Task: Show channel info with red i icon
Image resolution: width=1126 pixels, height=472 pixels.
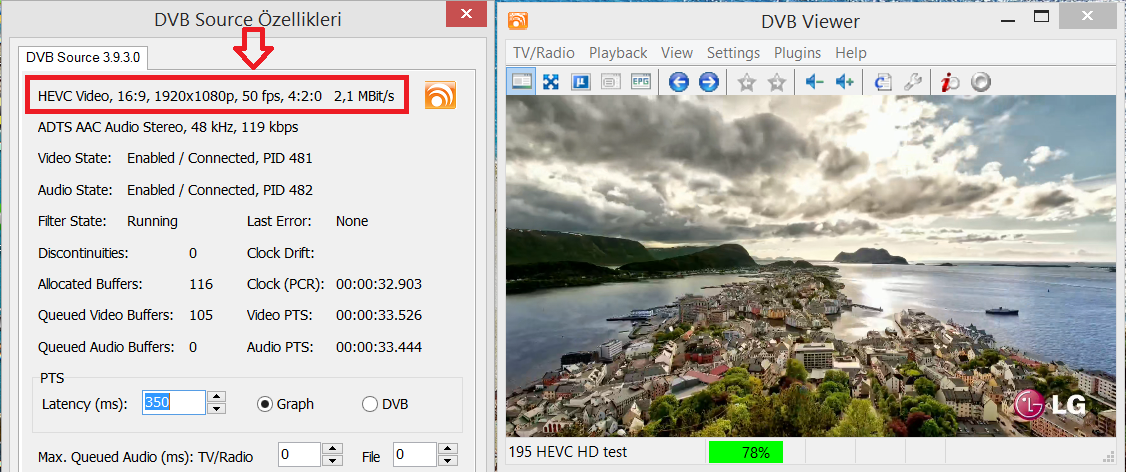Action: coord(950,82)
